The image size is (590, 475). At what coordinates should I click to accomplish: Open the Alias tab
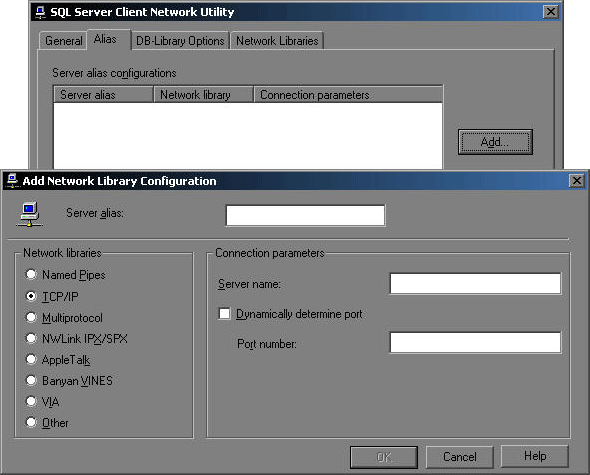(109, 39)
